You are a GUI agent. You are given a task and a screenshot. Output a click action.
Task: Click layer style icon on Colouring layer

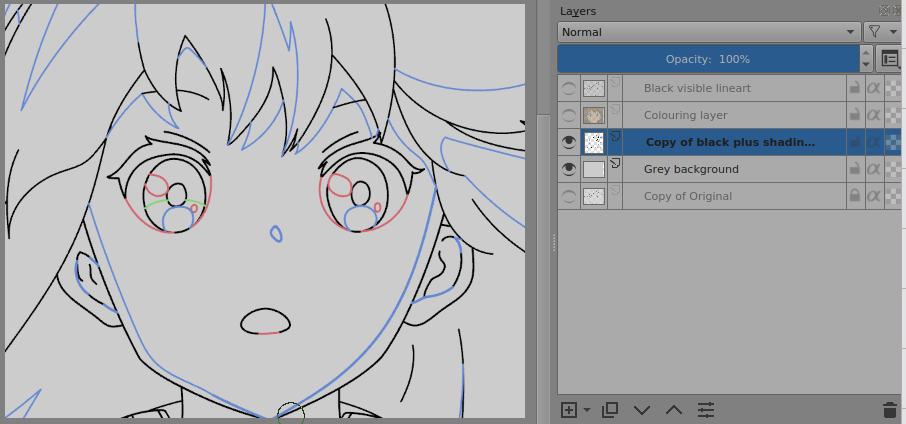[615, 110]
